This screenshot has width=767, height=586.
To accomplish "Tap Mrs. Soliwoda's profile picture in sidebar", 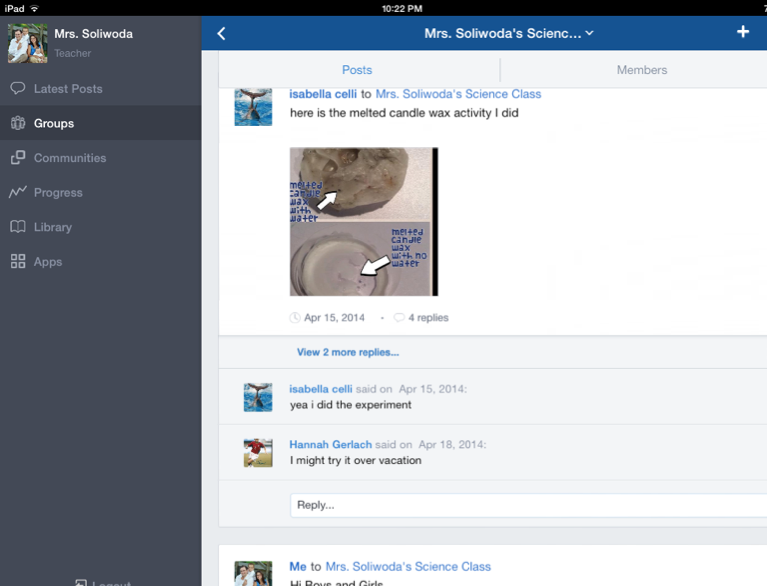I will click(x=27, y=43).
